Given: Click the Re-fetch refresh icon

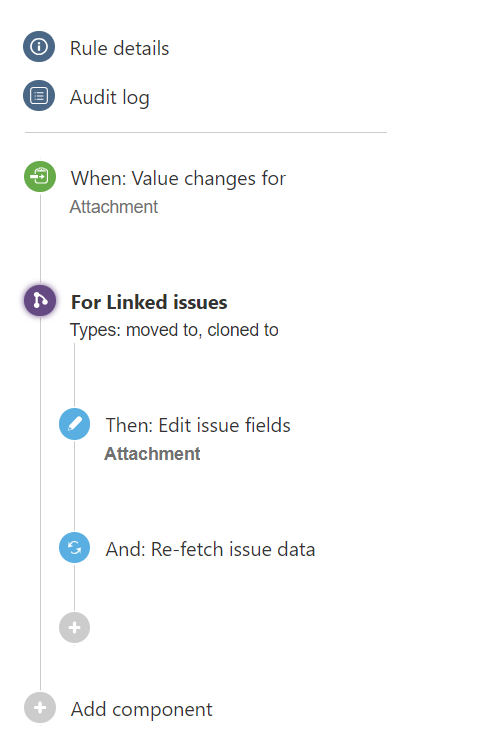Looking at the screenshot, I should coord(74,548).
